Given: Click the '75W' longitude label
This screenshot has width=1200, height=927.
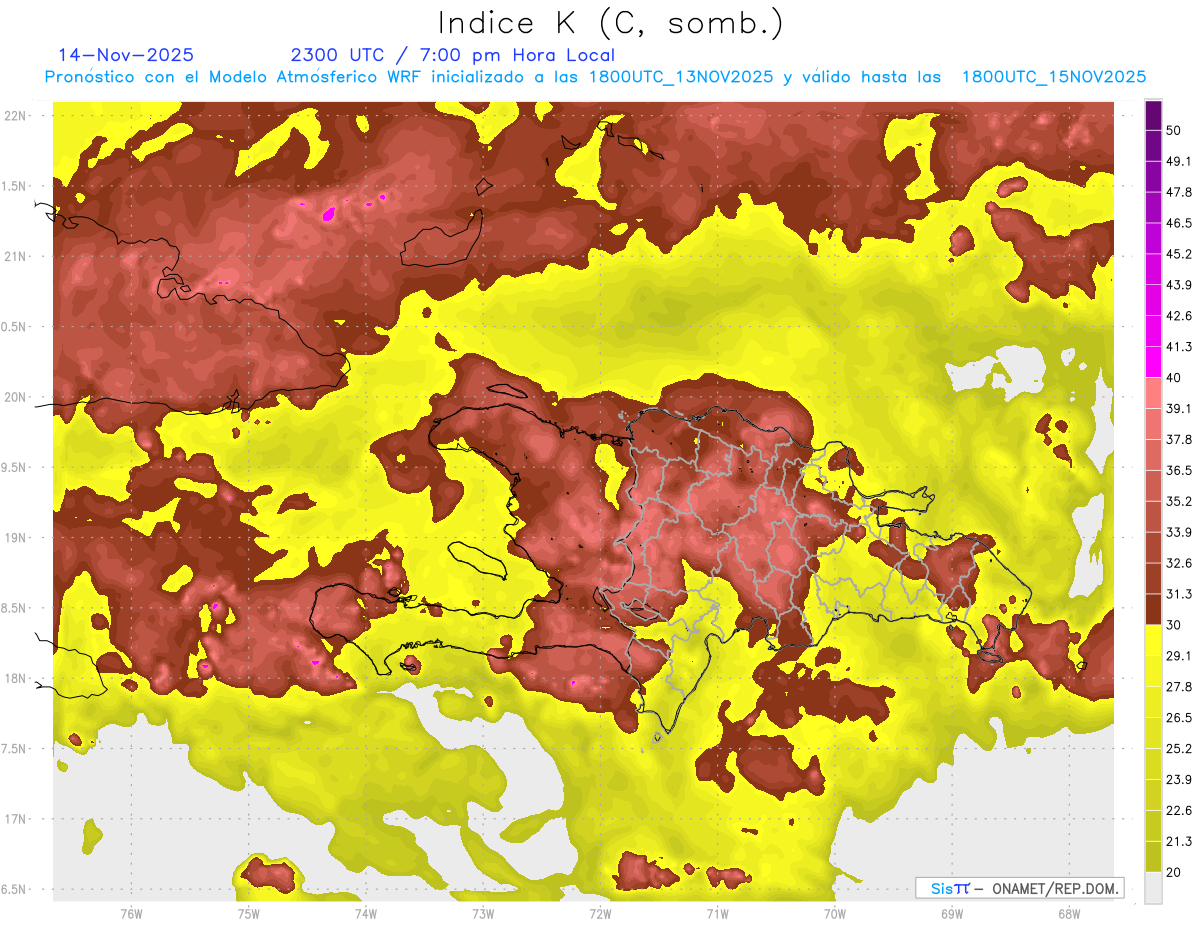Looking at the screenshot, I should coord(248,915).
